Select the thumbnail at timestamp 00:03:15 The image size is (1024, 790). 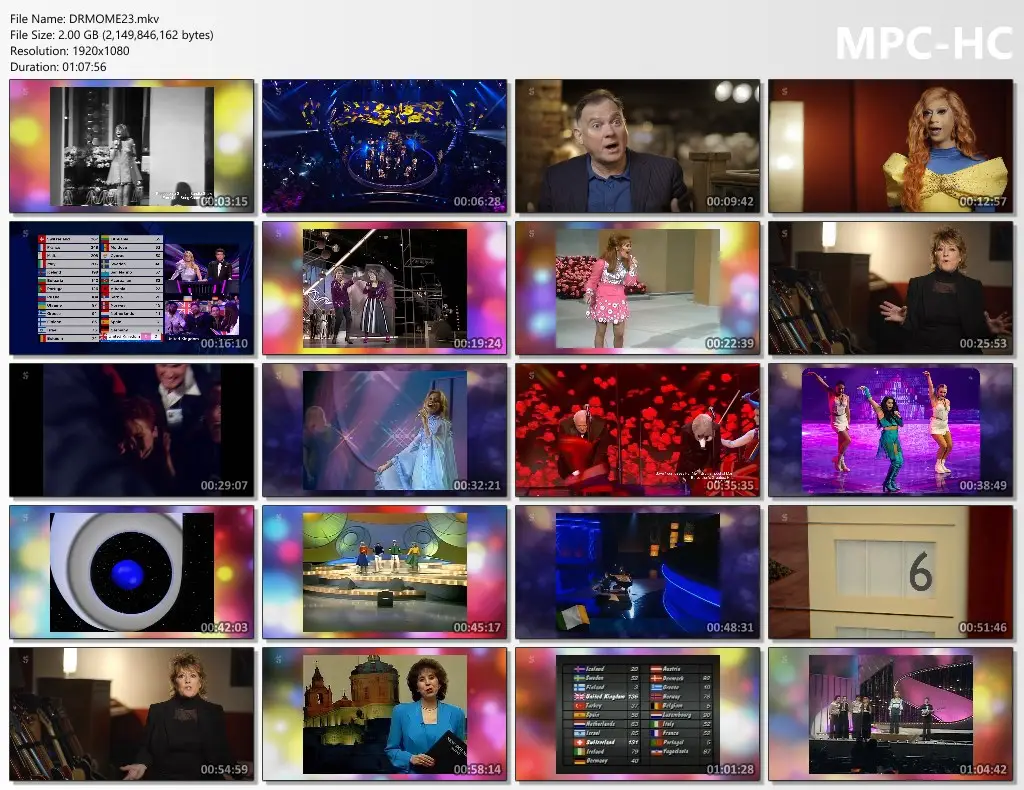tap(132, 146)
